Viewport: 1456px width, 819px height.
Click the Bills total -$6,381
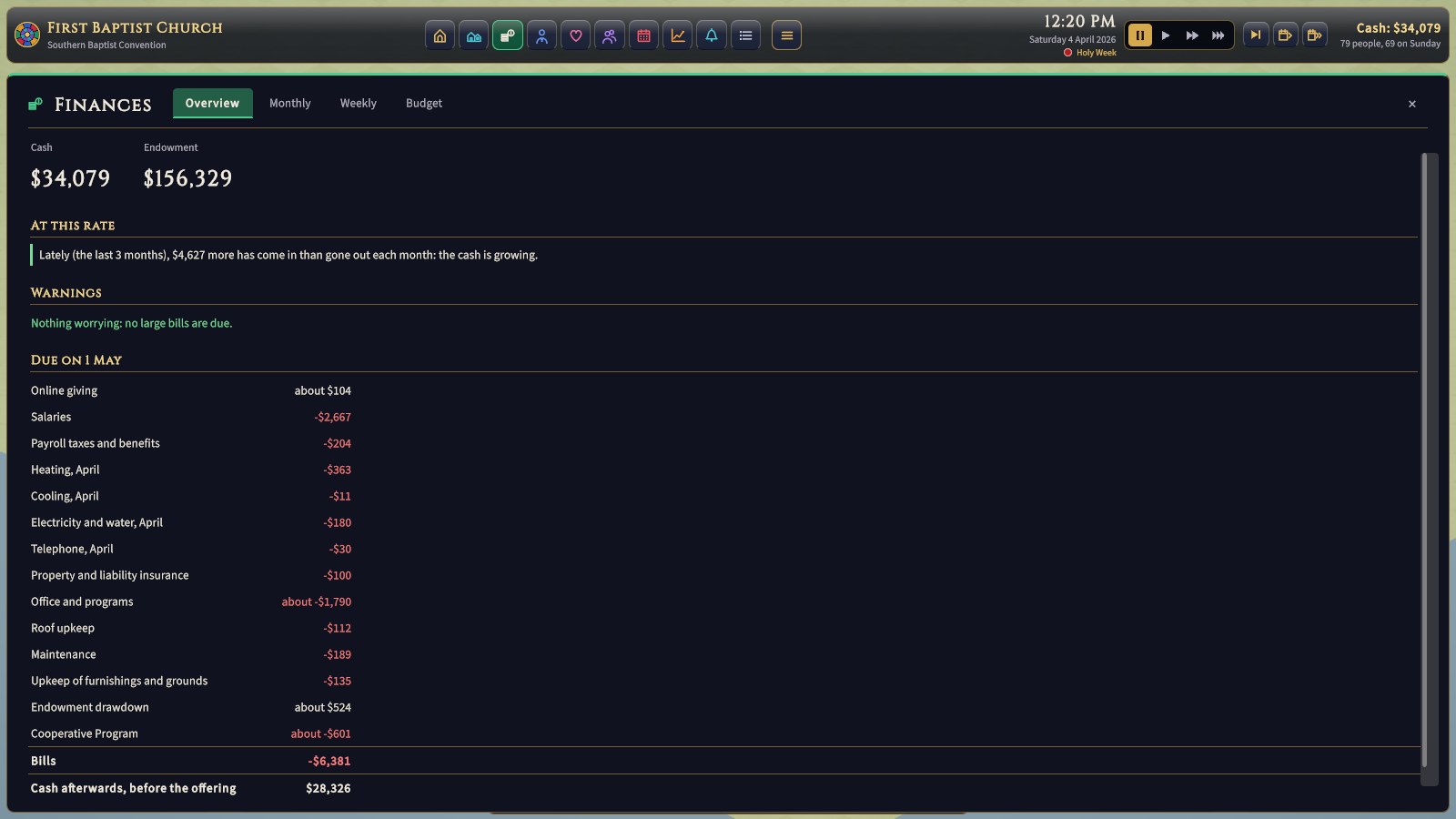329,761
